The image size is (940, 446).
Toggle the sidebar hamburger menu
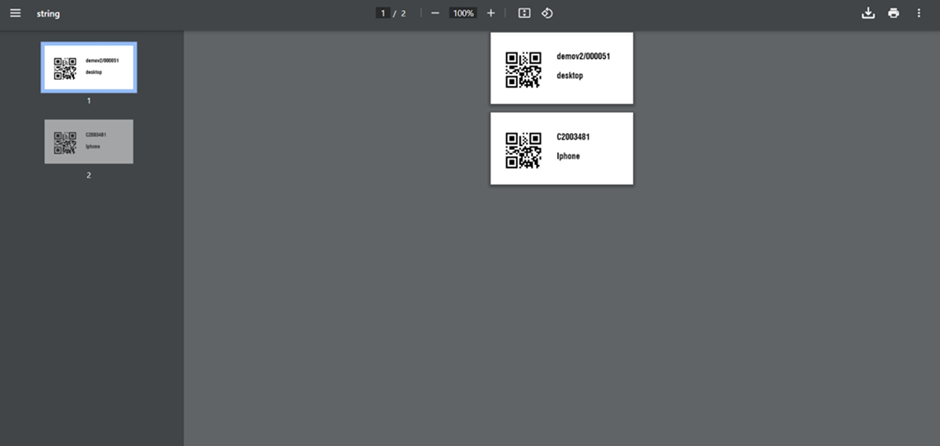(x=15, y=13)
